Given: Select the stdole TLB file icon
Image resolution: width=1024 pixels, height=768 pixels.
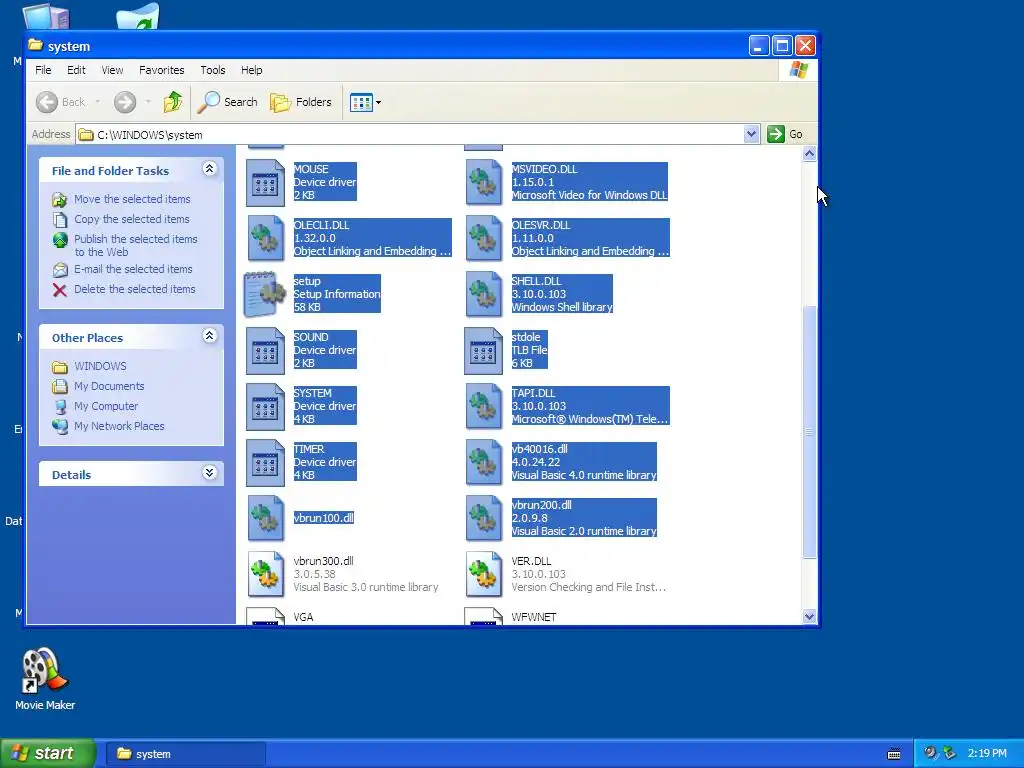Looking at the screenshot, I should click(484, 351).
